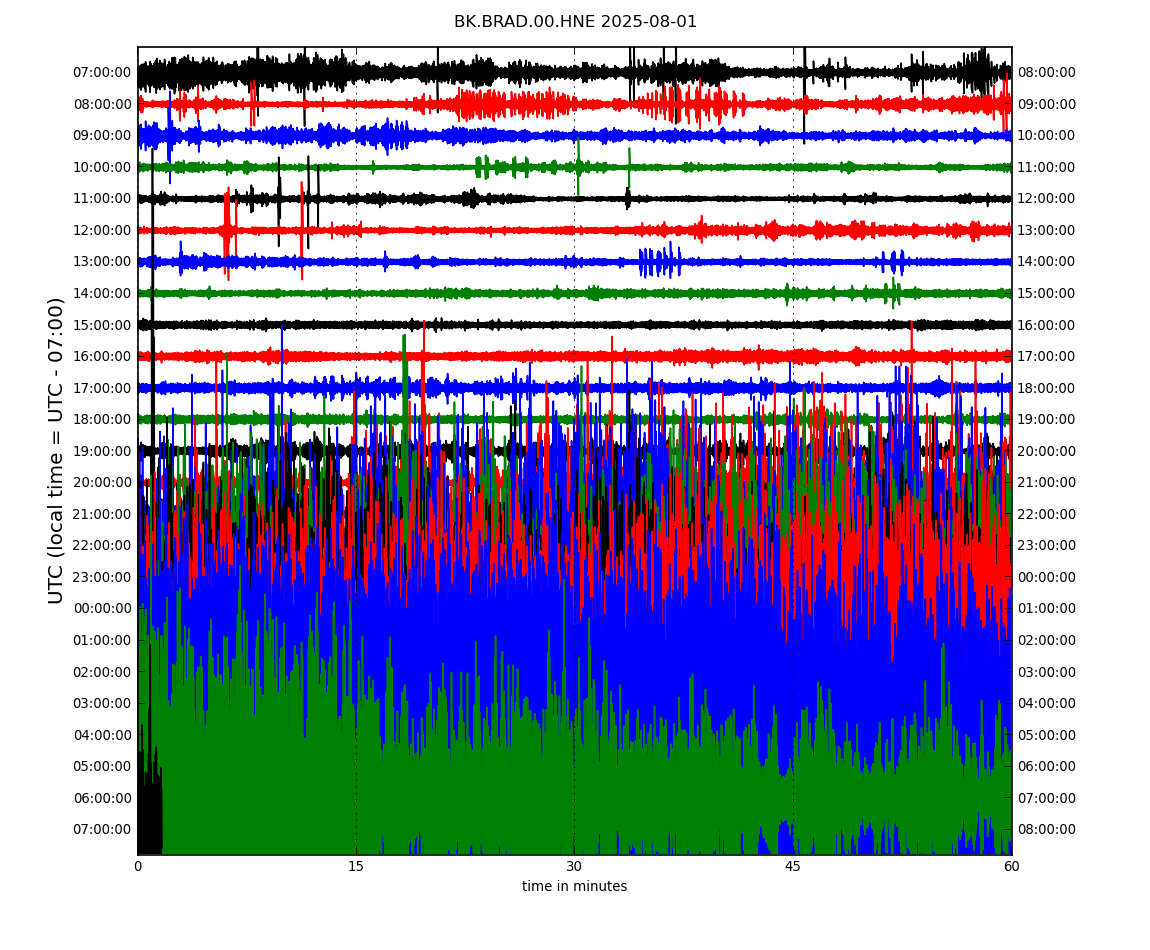Select the left-axis time label 04:00:00
The width and height of the screenshot is (1150, 950).
click(103, 735)
